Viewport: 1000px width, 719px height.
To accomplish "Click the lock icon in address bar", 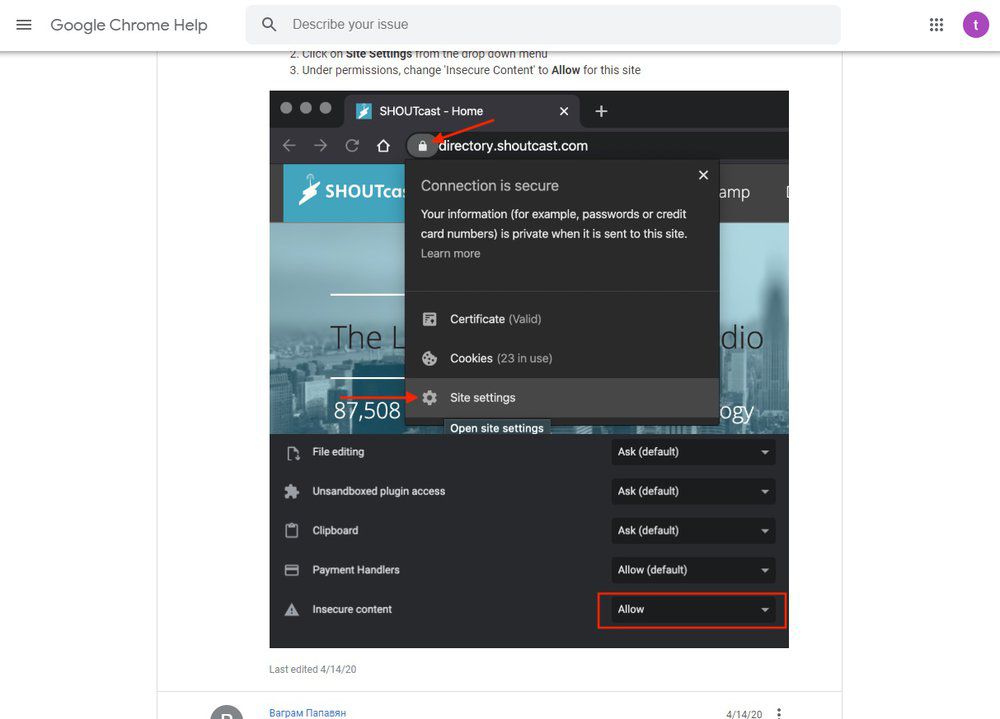I will [x=422, y=146].
